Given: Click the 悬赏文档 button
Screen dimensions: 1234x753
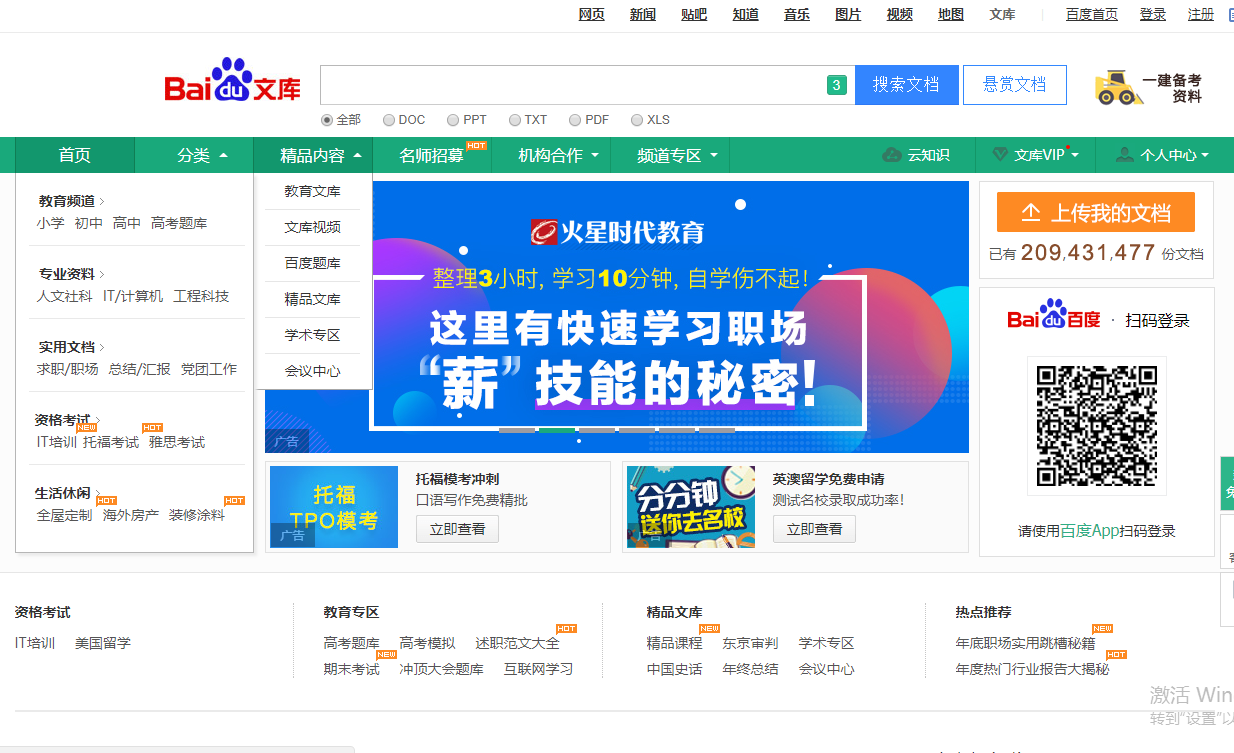Looking at the screenshot, I should click(1015, 85).
